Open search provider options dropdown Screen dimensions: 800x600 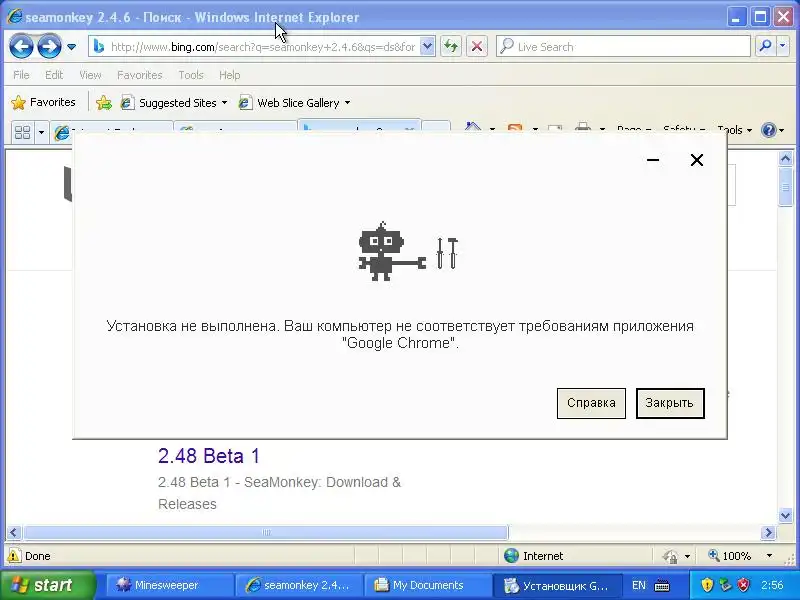point(783,46)
